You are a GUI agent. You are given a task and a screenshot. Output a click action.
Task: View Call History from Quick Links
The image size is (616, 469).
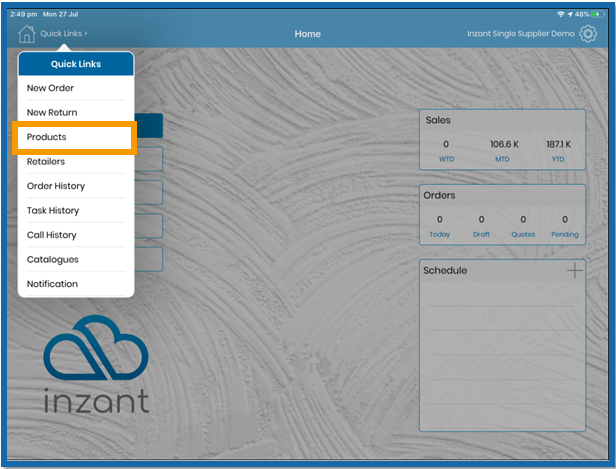[76, 235]
